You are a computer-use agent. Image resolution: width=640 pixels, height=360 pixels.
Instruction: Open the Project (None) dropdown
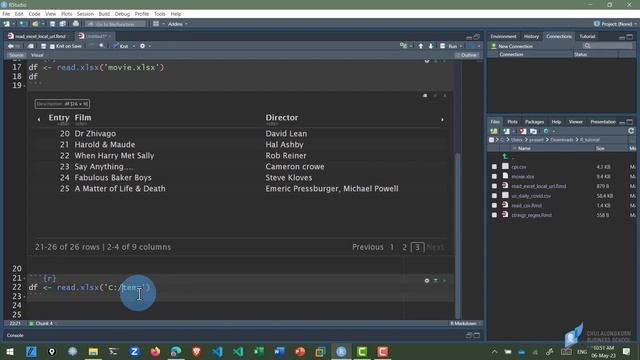click(616, 24)
